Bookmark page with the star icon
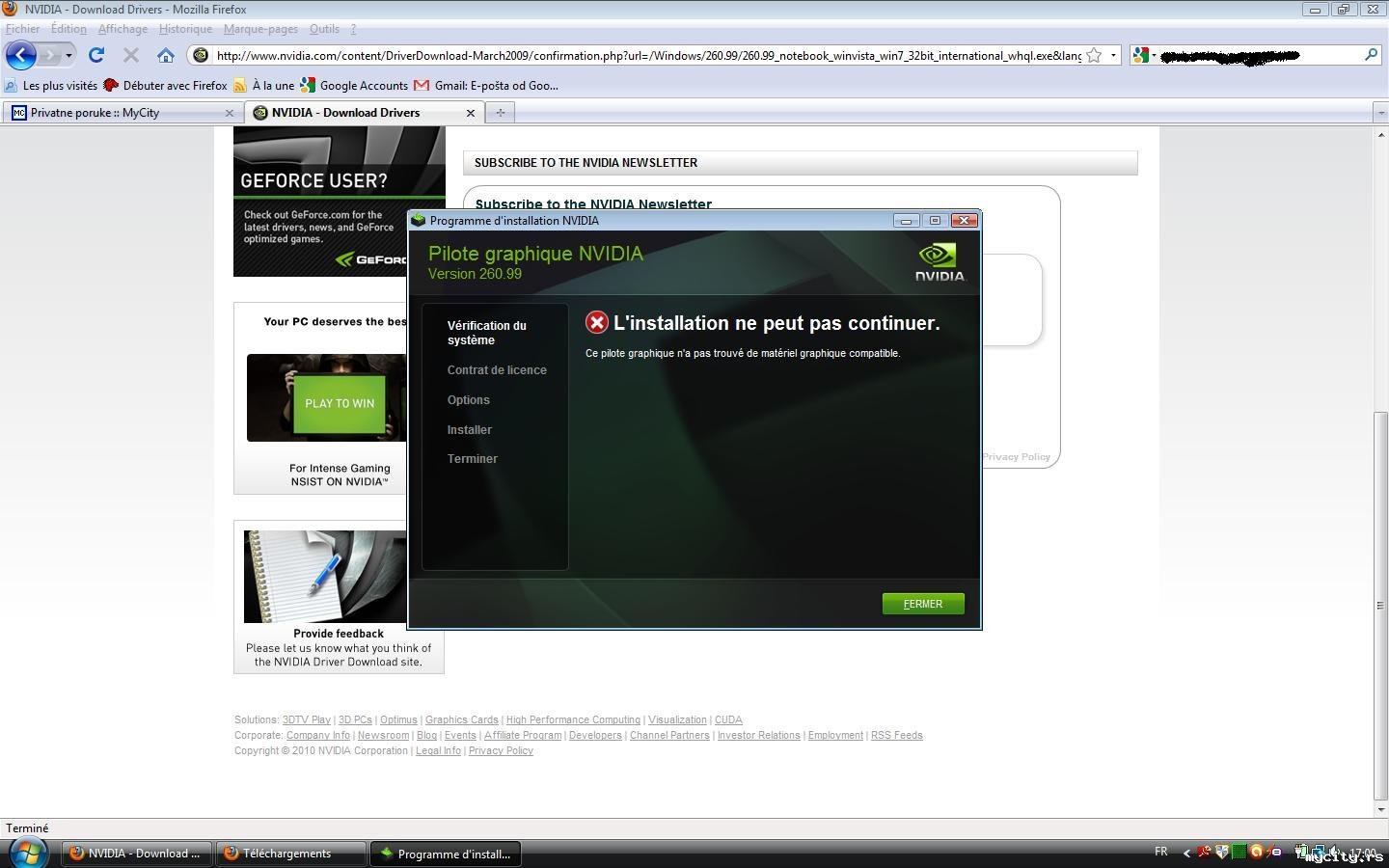This screenshot has width=1389, height=868. [x=1094, y=55]
